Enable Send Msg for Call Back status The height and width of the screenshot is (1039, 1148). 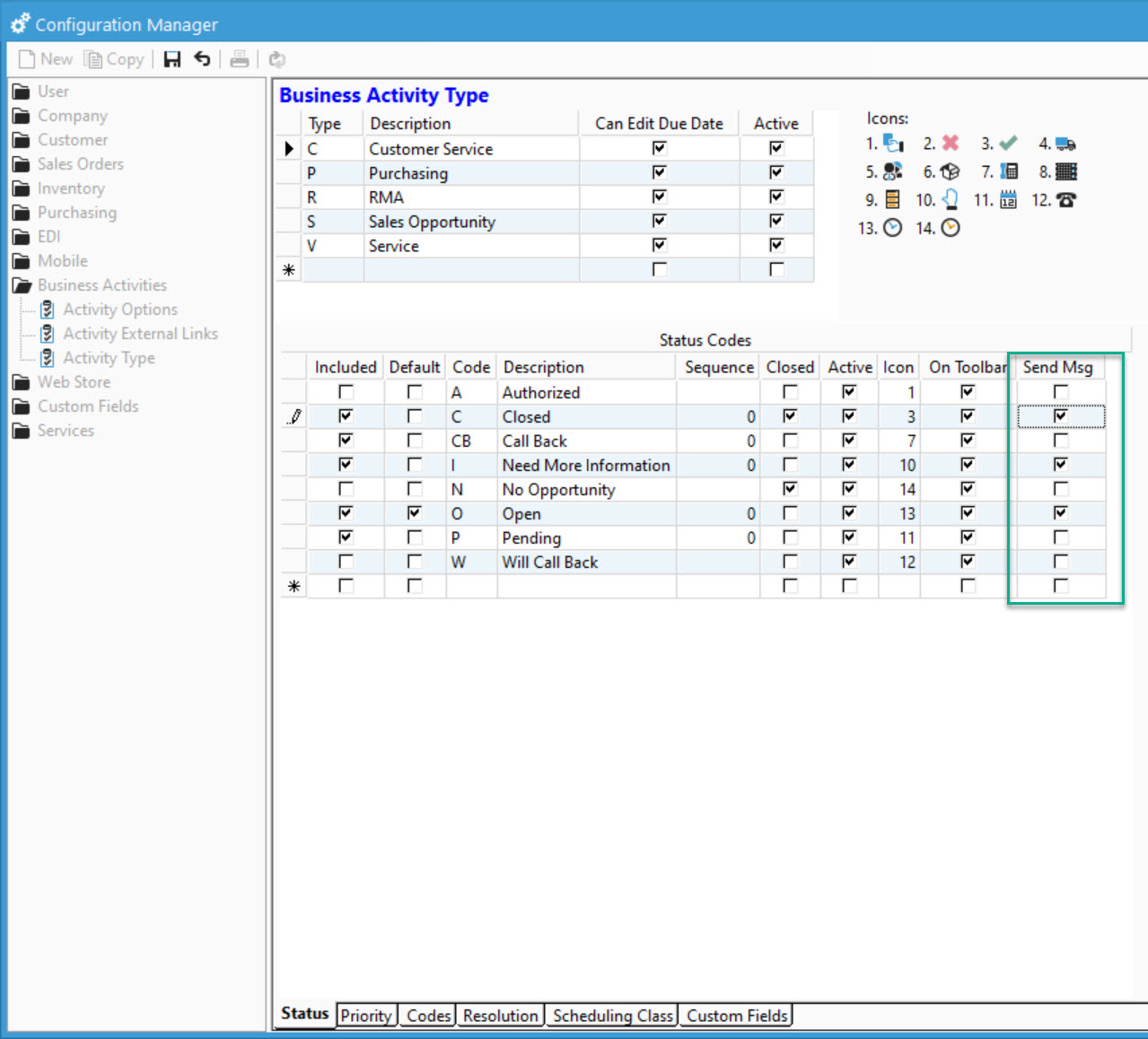(1061, 441)
